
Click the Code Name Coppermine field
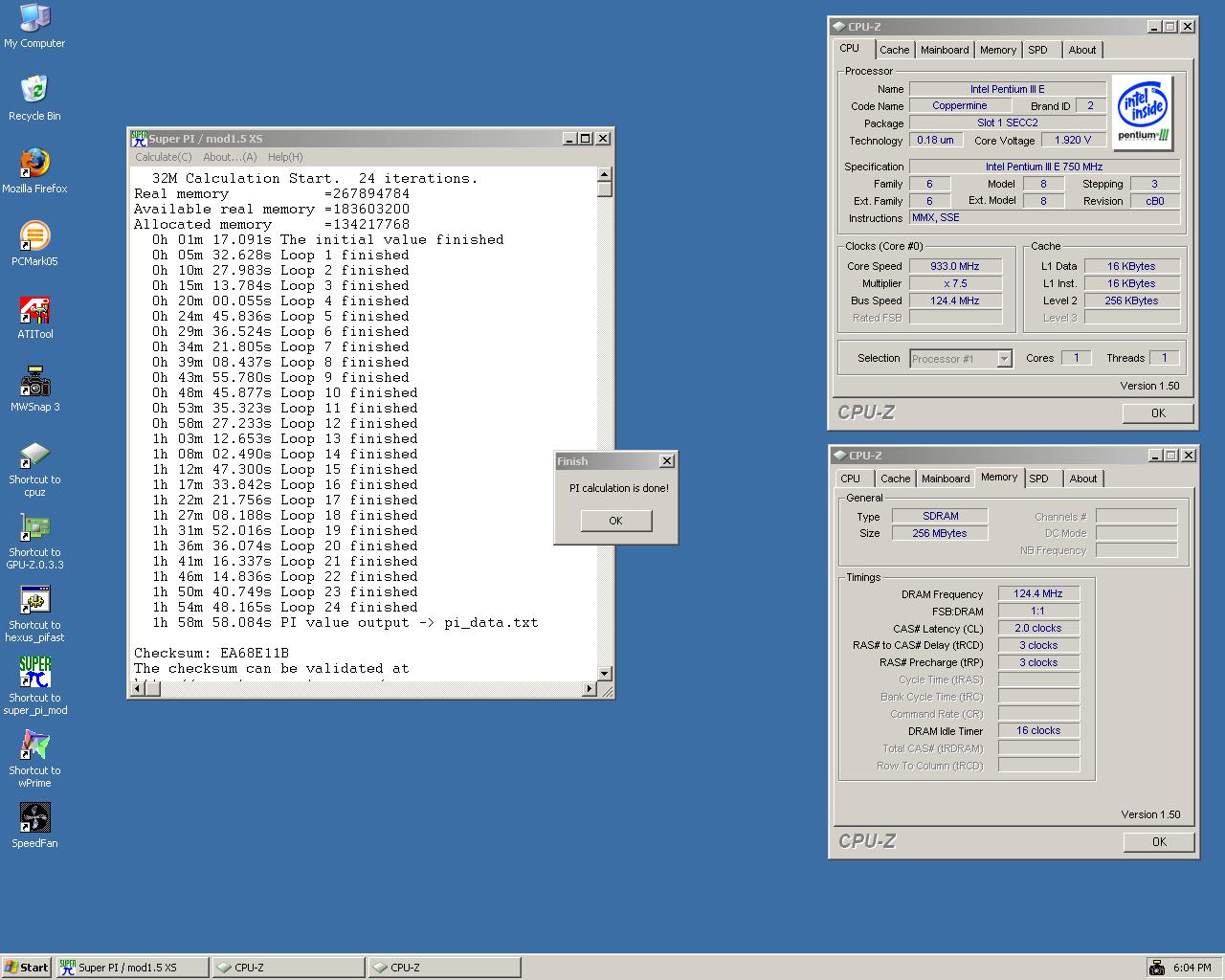pos(959,106)
